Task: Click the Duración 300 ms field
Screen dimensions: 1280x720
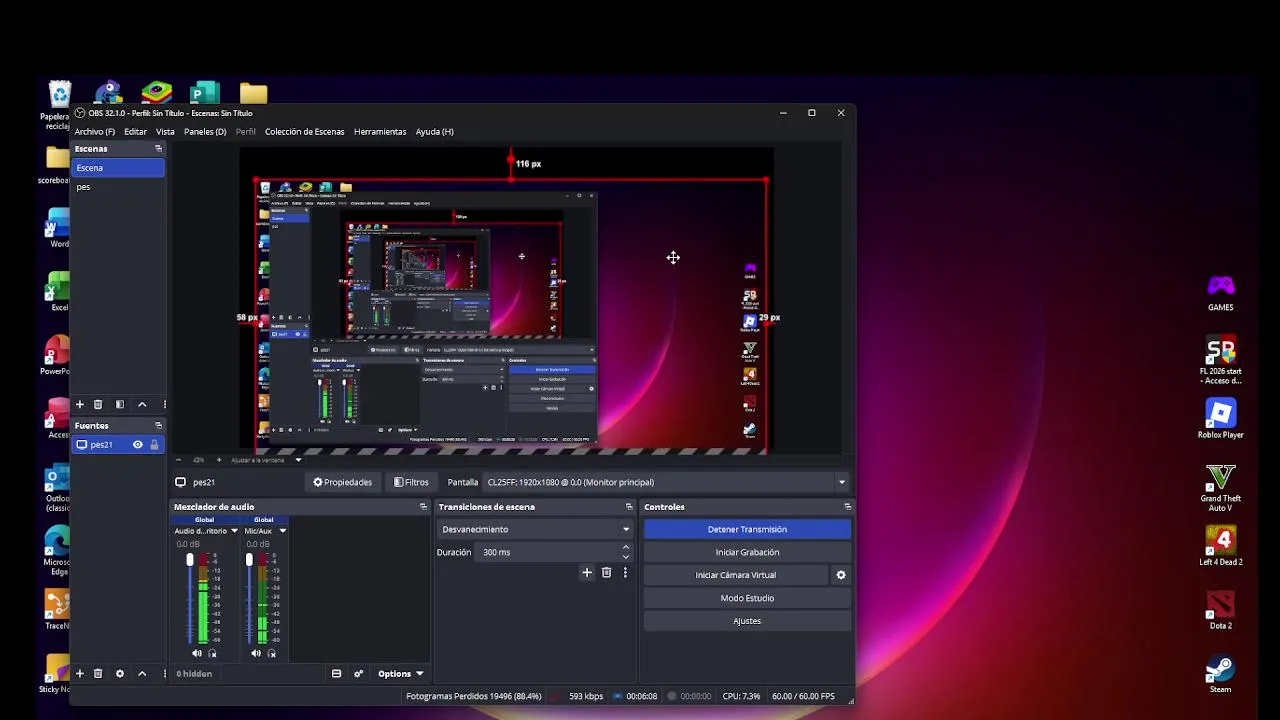Action: click(x=547, y=552)
